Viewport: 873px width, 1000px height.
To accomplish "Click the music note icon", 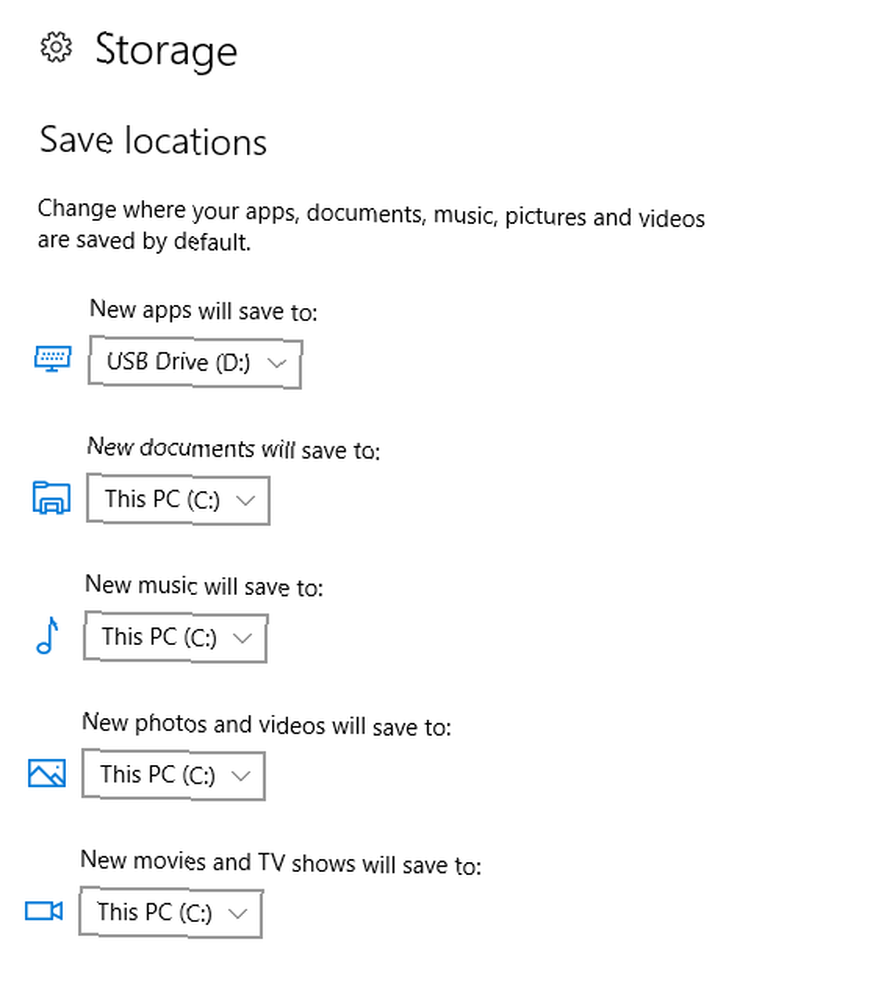I will (48, 635).
